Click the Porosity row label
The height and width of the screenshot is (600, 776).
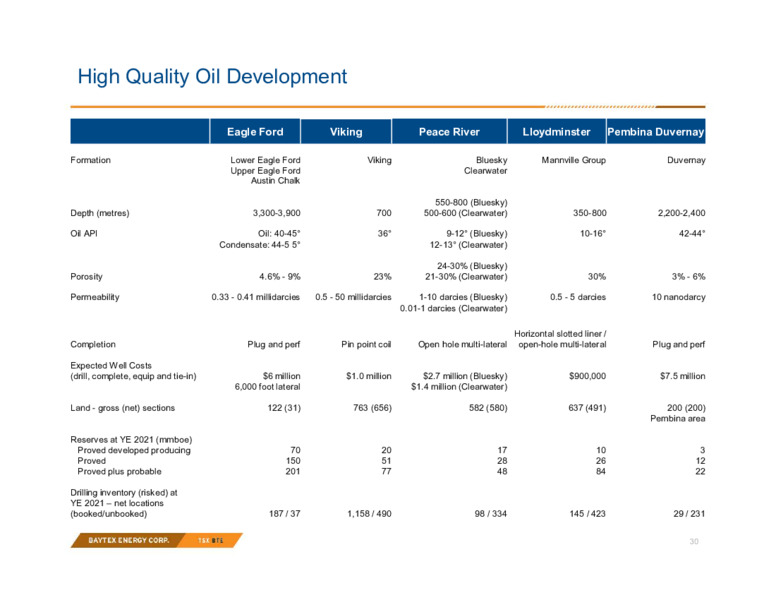pos(87,276)
